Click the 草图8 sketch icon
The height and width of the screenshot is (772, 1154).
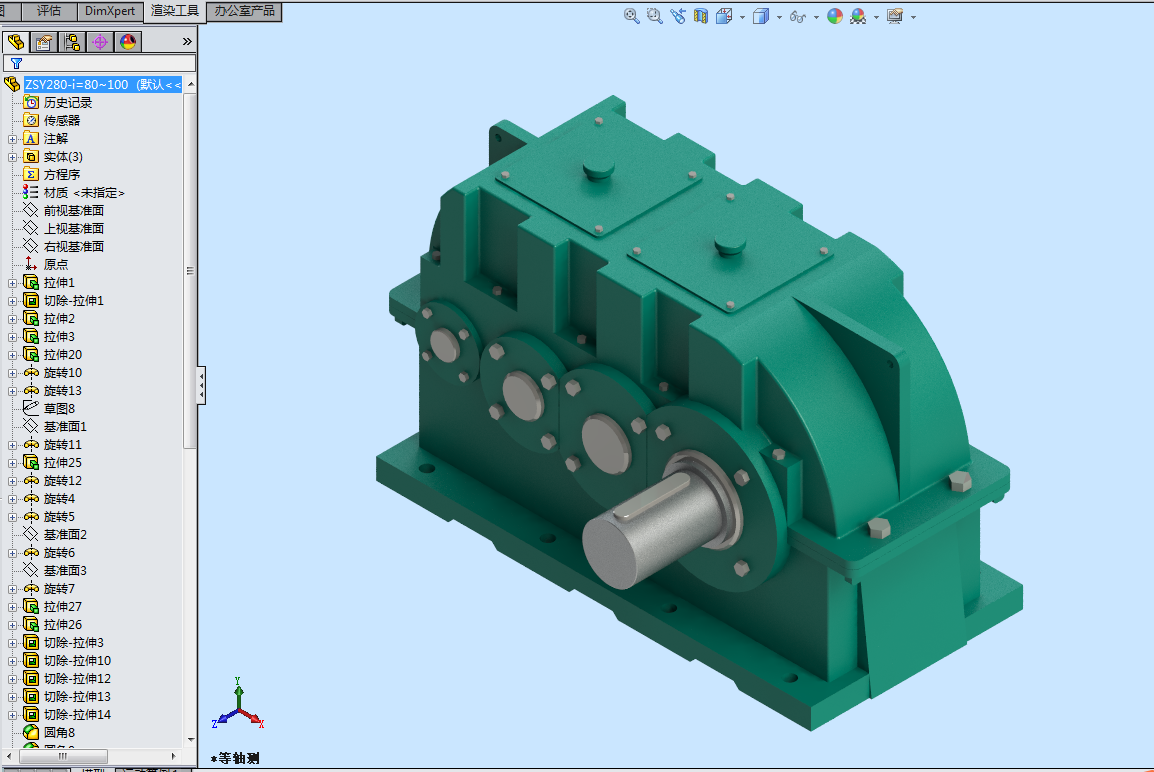coord(31,408)
